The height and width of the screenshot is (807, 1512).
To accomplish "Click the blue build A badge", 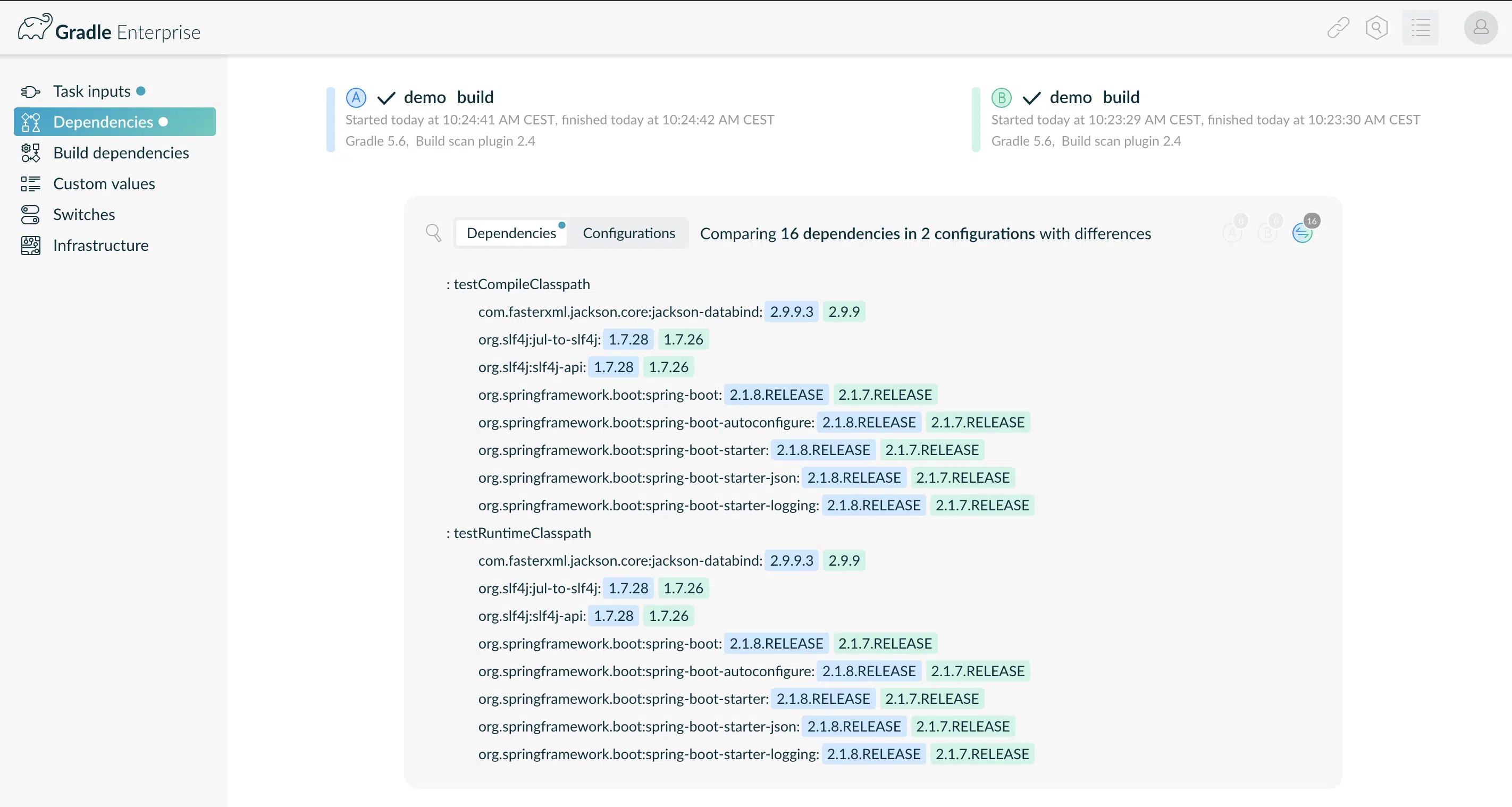I will (x=356, y=97).
